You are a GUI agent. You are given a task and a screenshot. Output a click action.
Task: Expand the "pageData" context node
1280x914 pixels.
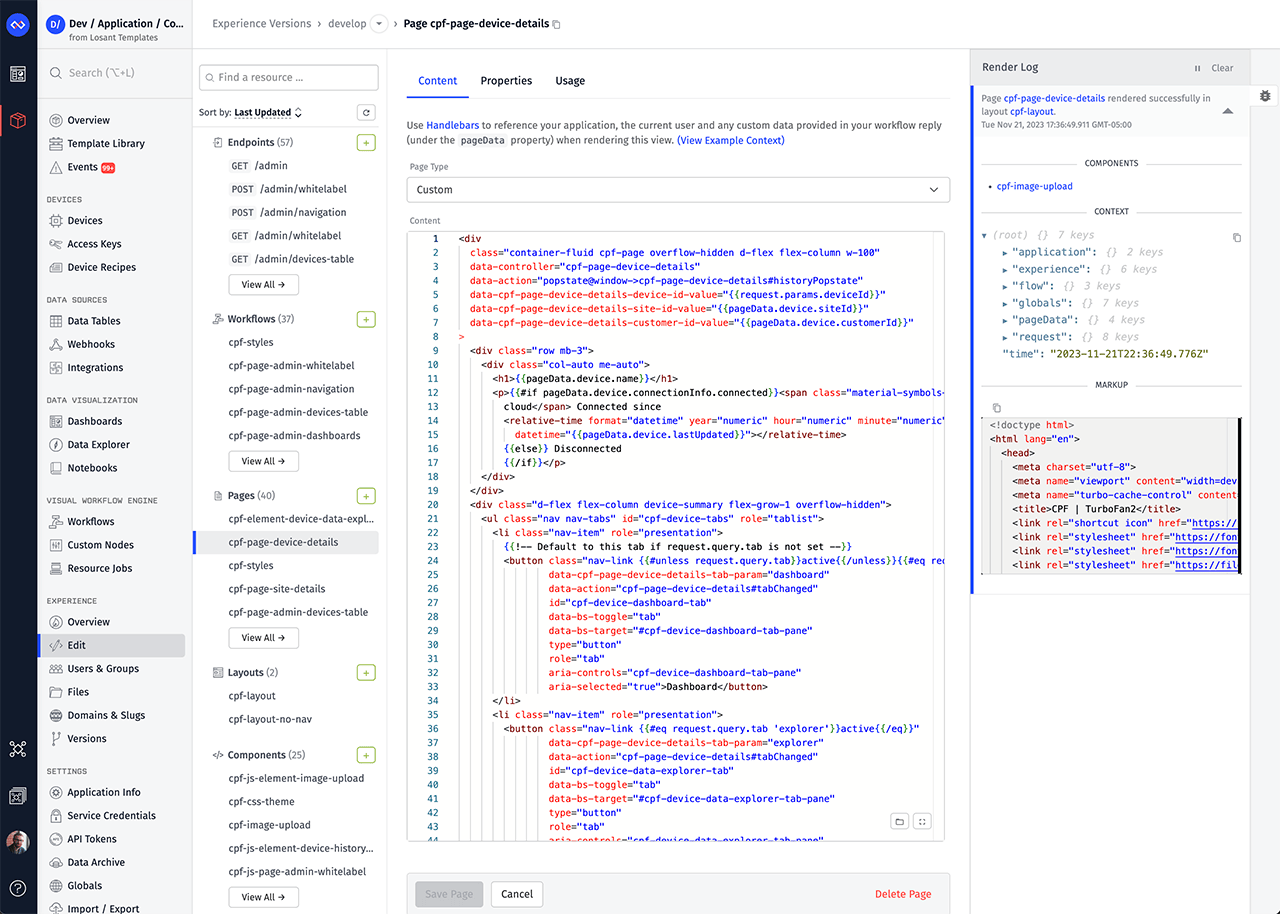coord(1005,320)
